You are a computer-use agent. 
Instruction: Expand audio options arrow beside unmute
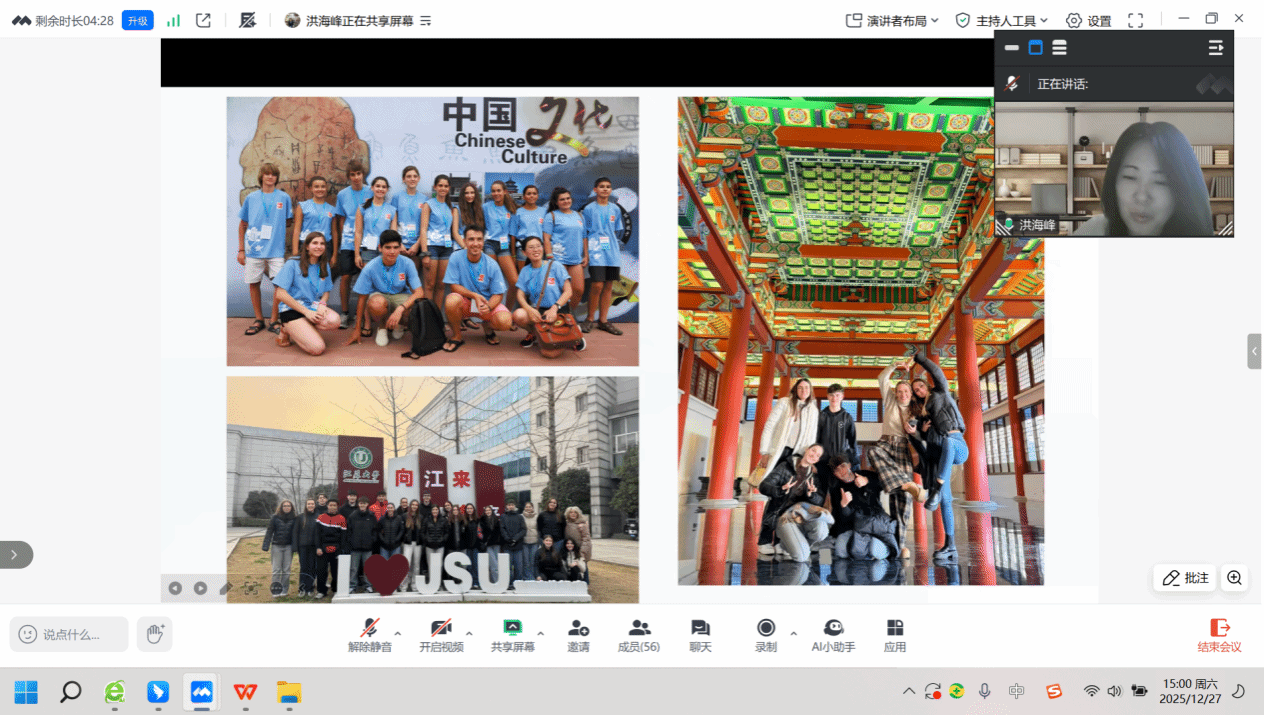398,633
